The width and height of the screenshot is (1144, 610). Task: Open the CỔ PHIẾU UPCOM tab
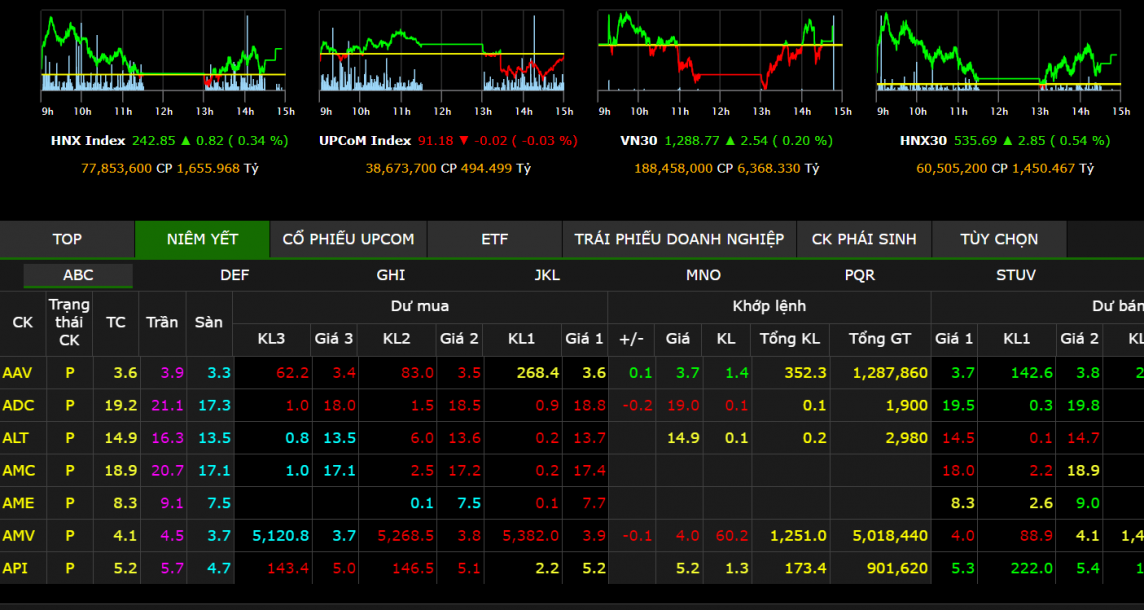pos(348,239)
